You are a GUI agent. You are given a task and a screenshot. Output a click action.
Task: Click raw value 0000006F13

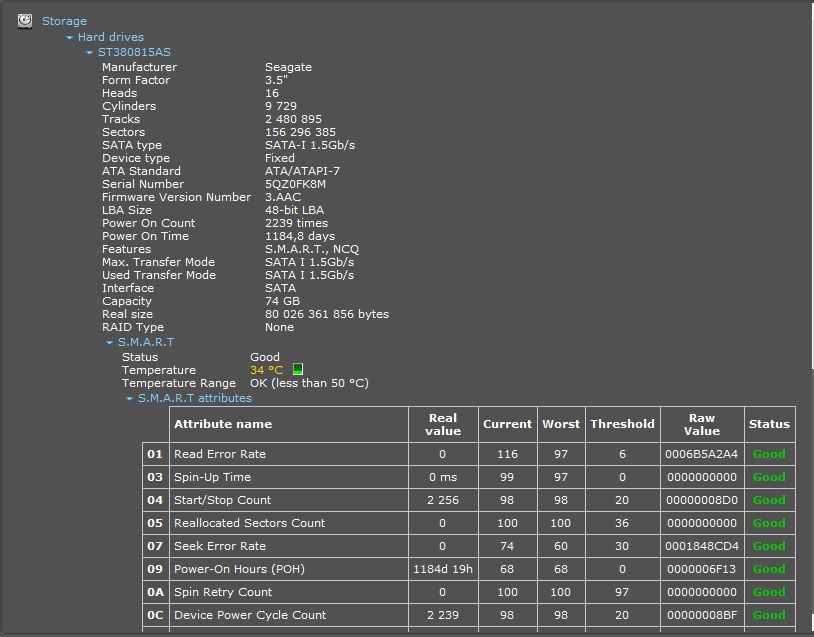pyautogui.click(x=701, y=569)
